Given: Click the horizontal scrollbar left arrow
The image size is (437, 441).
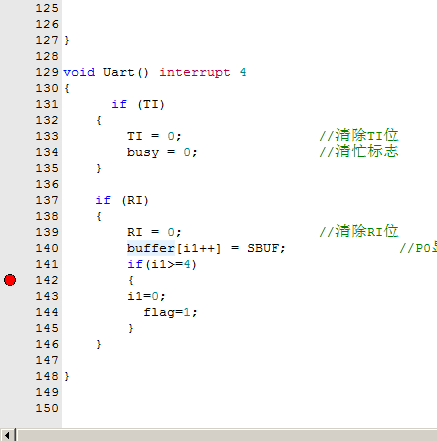Looking at the screenshot, I should [7, 435].
